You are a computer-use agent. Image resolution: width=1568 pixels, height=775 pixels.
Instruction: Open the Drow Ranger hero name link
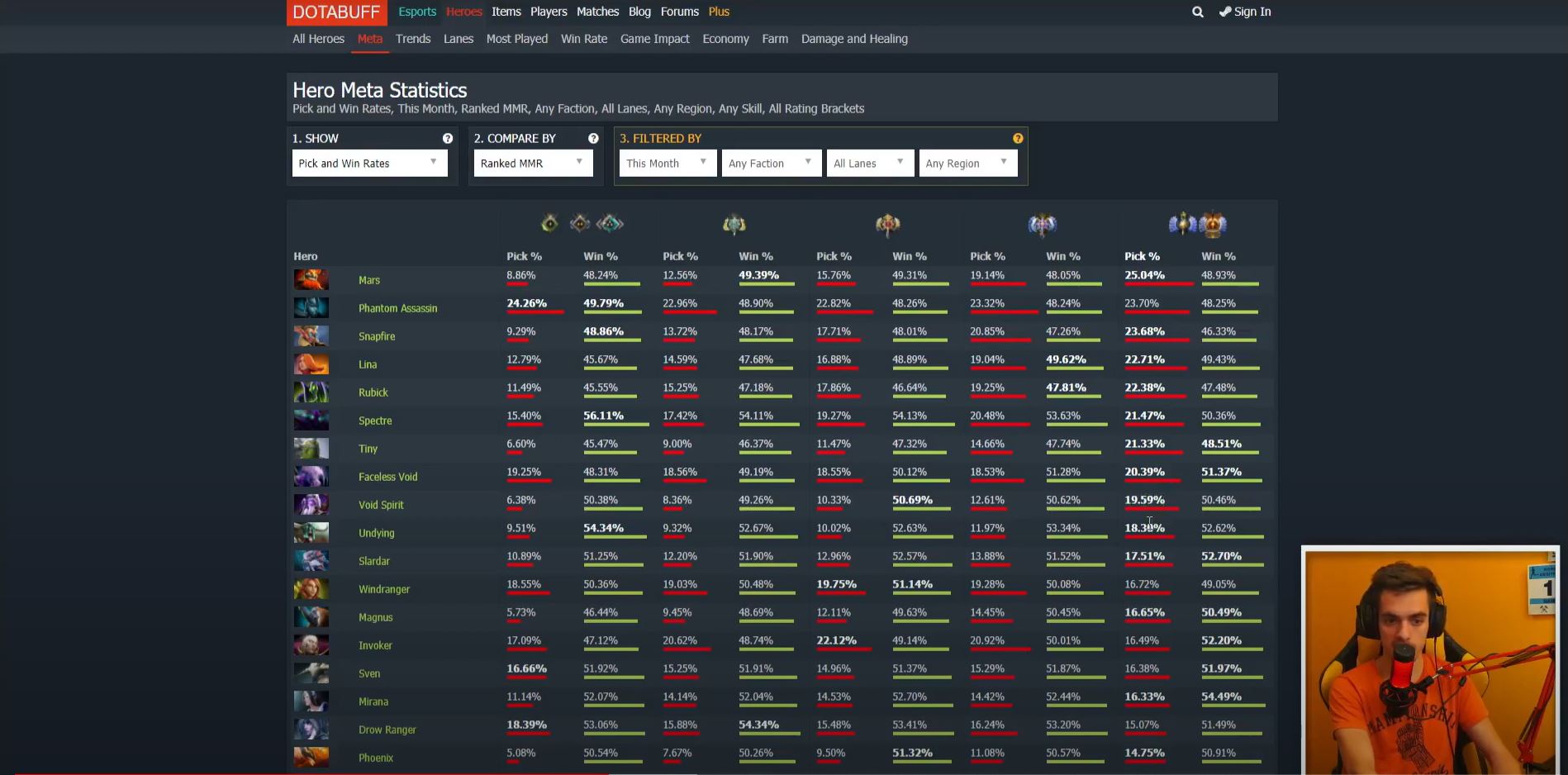(387, 730)
